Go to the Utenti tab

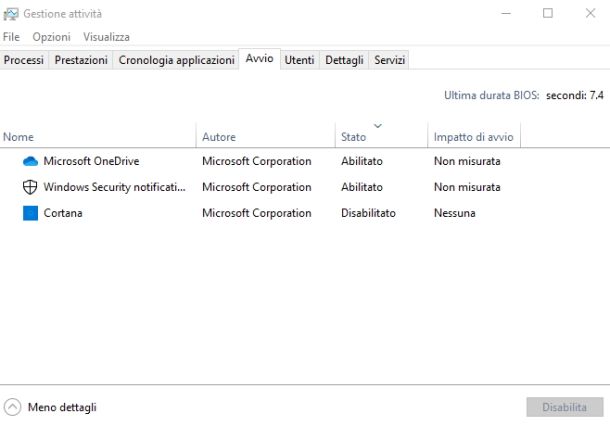pyautogui.click(x=299, y=60)
